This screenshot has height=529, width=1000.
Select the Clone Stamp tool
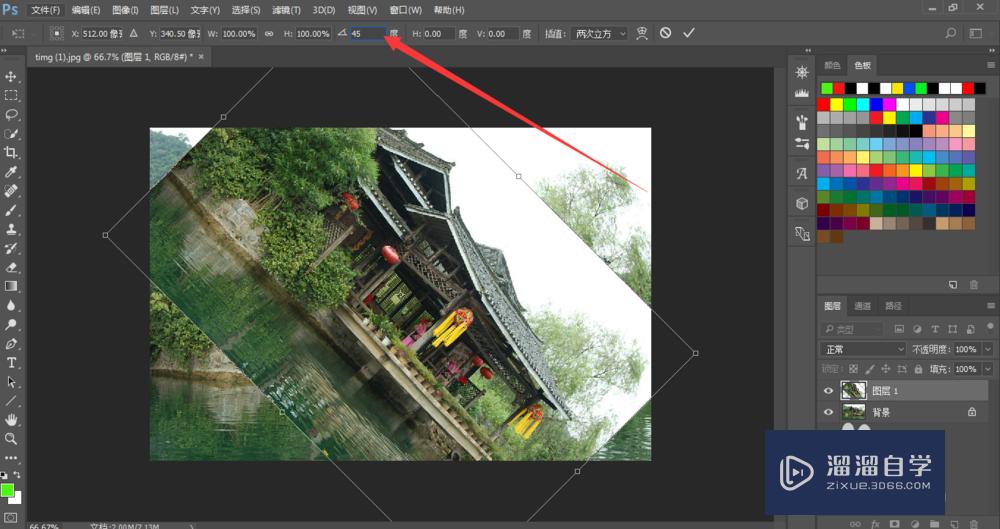(11, 229)
